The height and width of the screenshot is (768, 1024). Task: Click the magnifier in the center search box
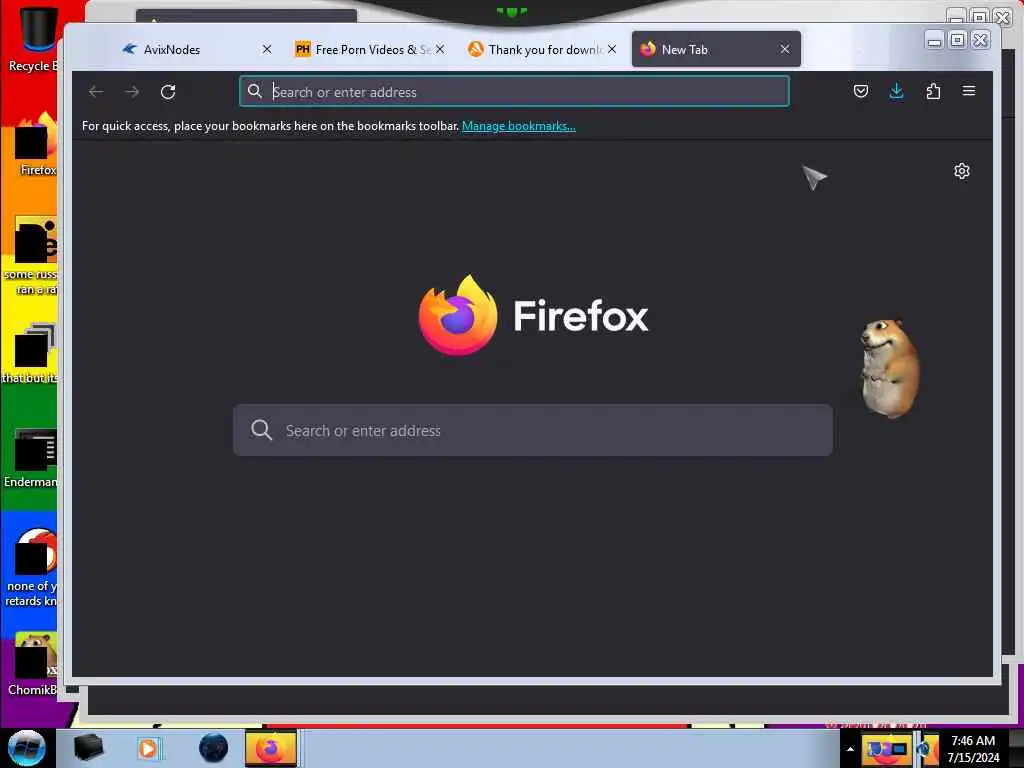(x=261, y=430)
